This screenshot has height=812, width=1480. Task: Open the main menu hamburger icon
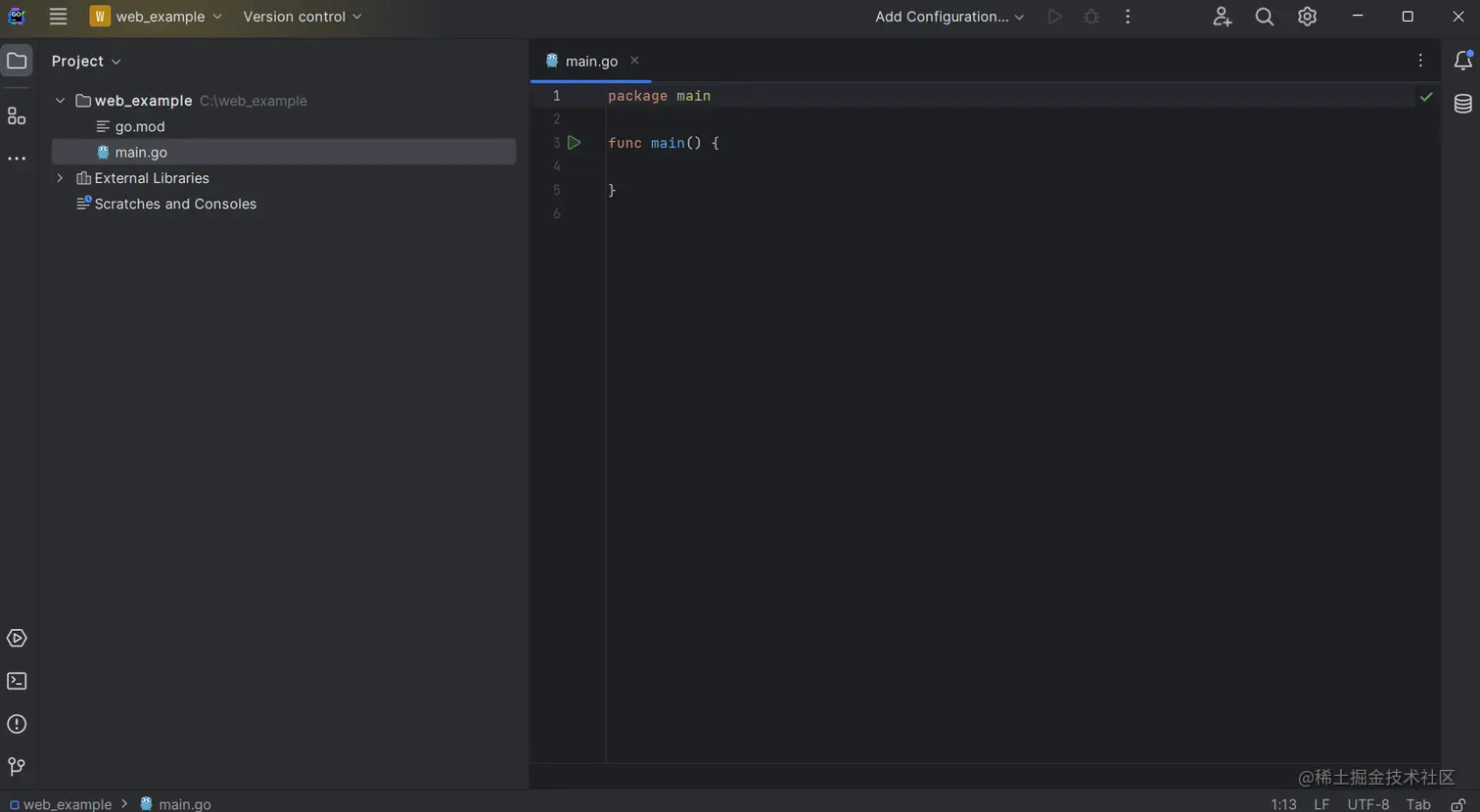tap(58, 17)
